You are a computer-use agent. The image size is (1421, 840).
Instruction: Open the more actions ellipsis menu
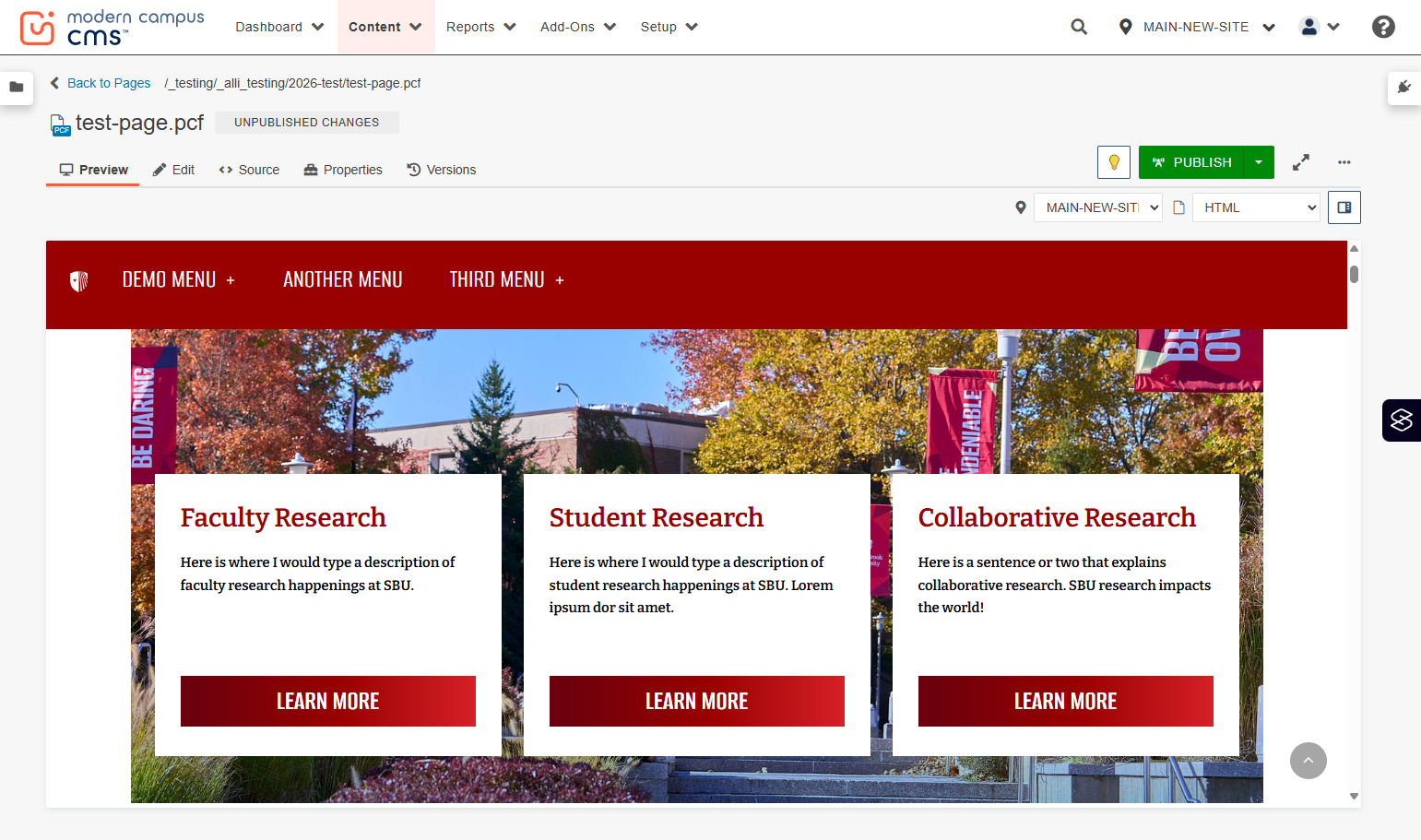(x=1344, y=162)
